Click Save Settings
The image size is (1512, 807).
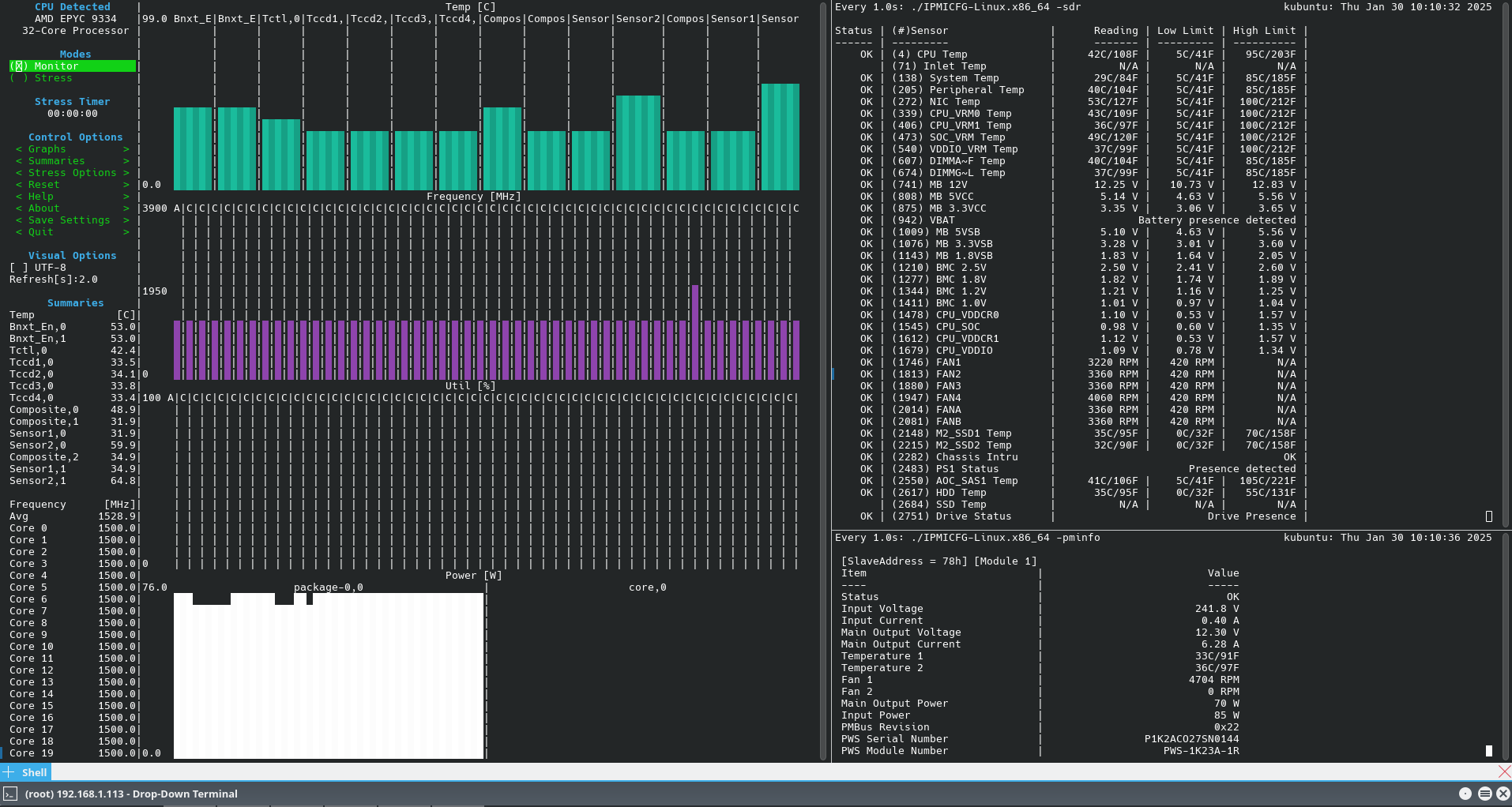[x=69, y=220]
